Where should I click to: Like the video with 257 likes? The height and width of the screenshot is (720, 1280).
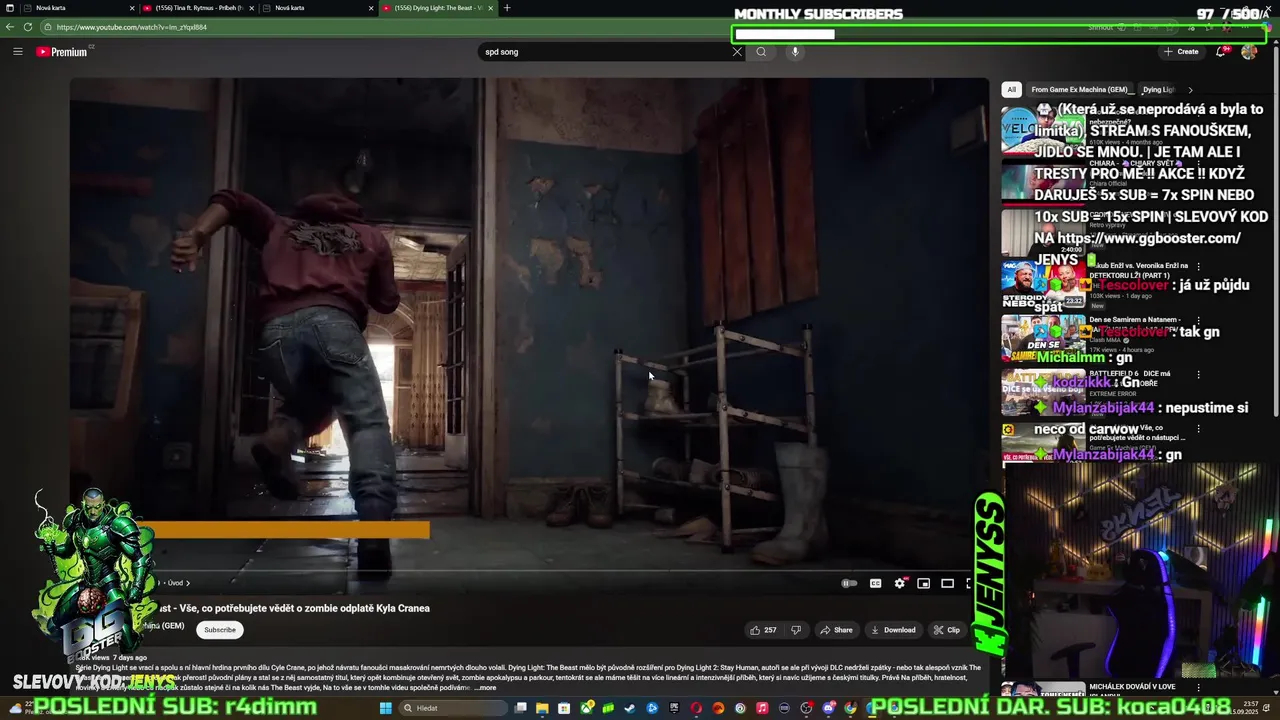[x=763, y=630]
